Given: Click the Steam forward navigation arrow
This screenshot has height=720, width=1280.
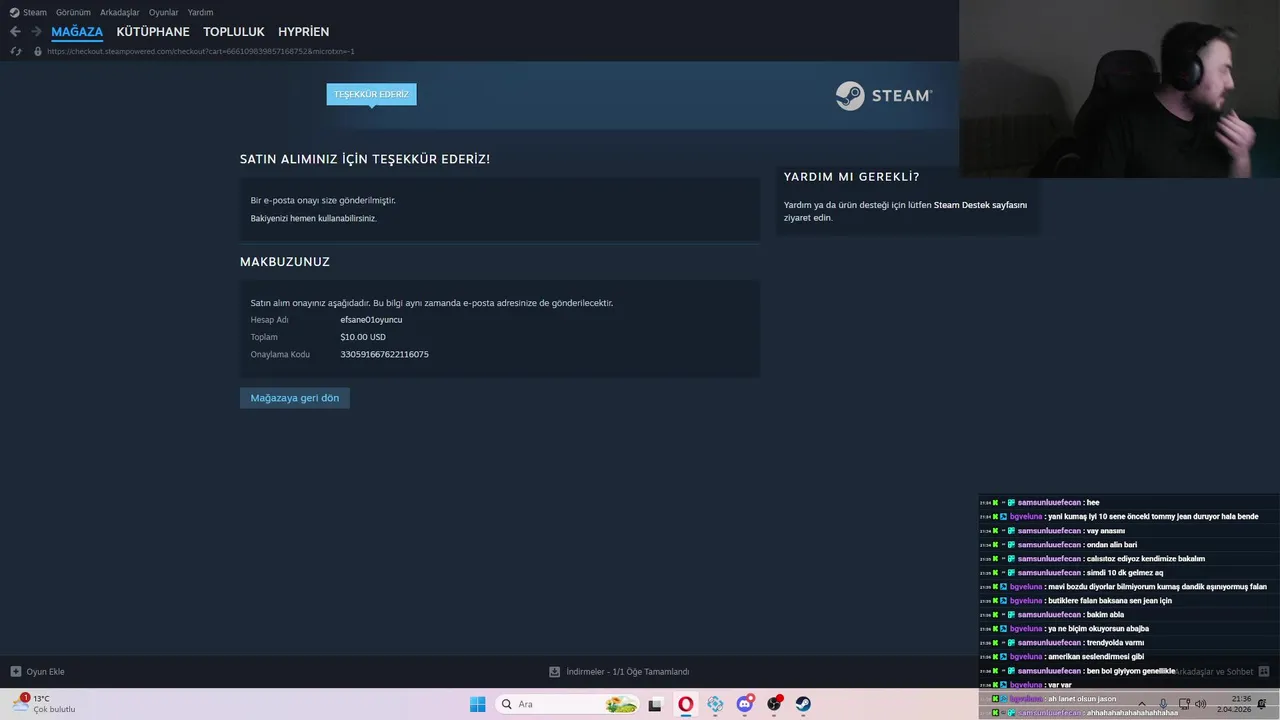Looking at the screenshot, I should click(36, 32).
